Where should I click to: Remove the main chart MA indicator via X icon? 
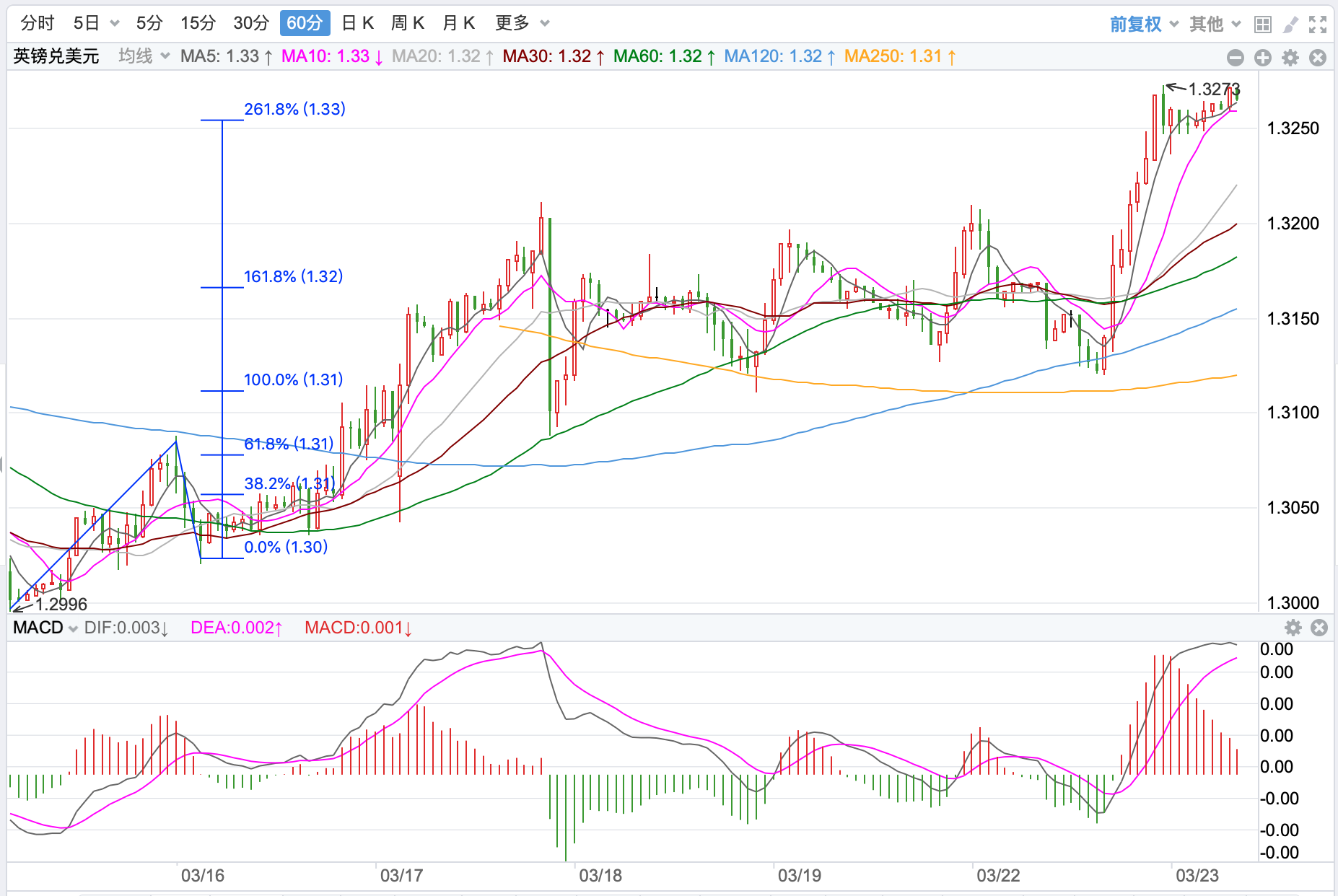[x=1318, y=58]
